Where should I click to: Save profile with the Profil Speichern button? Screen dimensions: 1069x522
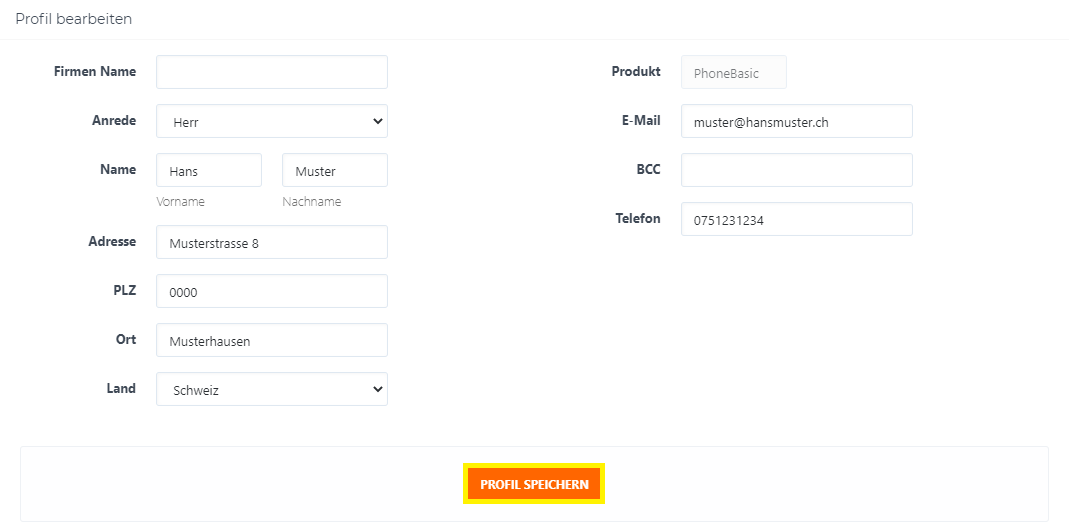pos(534,485)
